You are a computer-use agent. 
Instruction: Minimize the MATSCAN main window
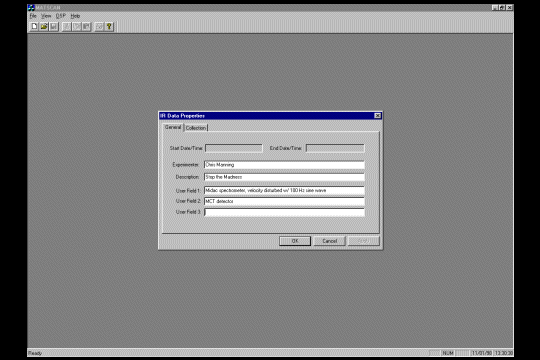click(x=495, y=8)
